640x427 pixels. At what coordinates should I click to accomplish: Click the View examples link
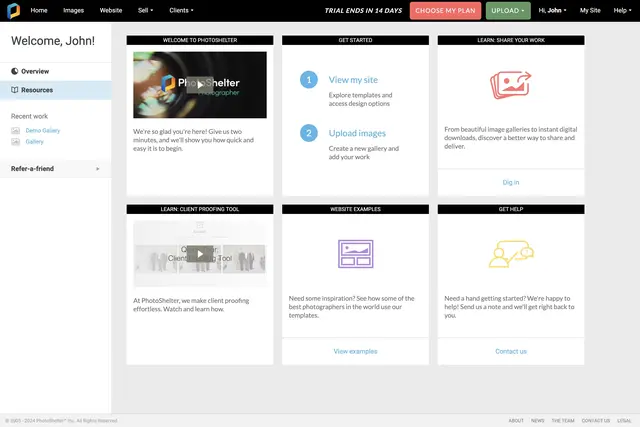356,351
